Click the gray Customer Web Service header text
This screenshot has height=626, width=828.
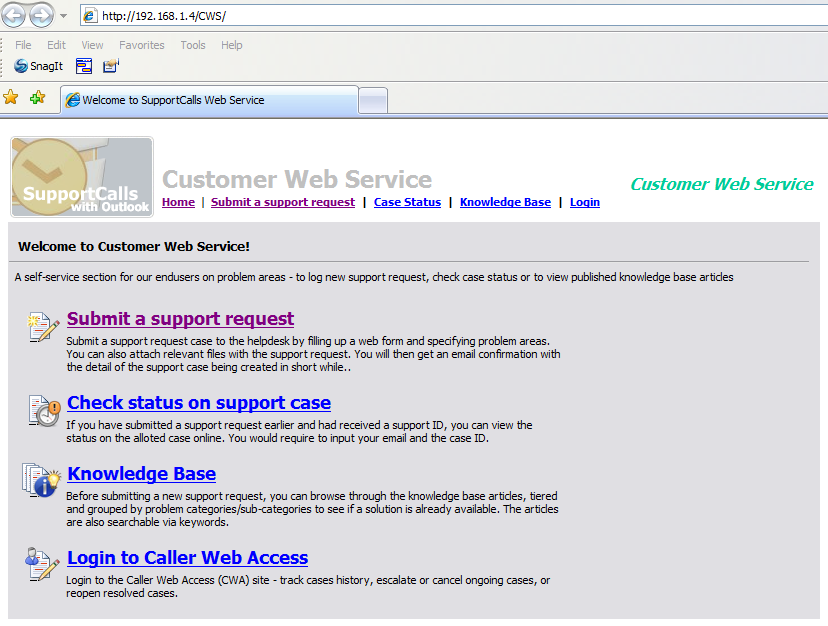(x=297, y=179)
